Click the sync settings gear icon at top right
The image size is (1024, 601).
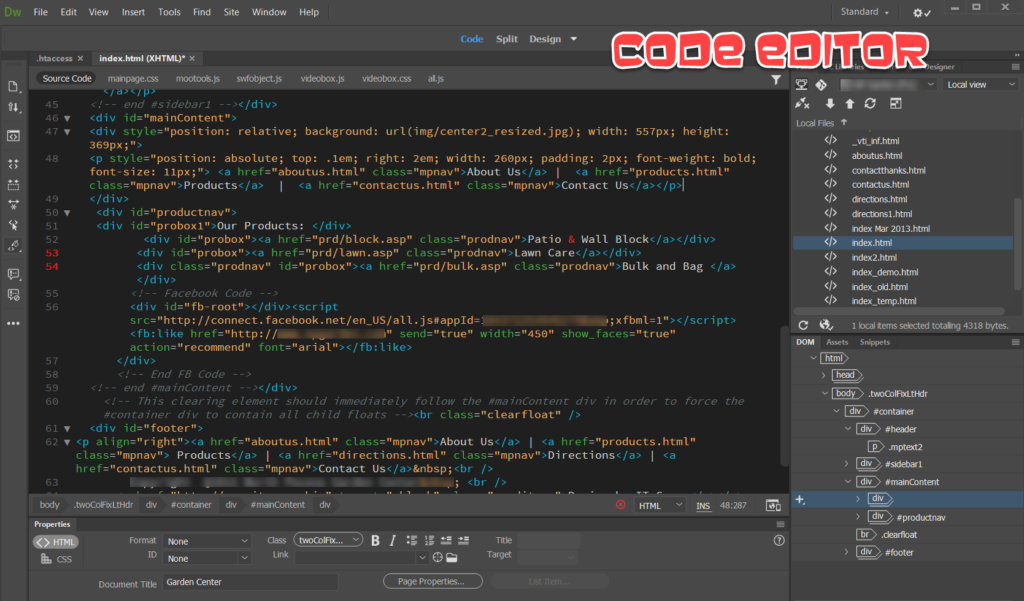click(921, 12)
